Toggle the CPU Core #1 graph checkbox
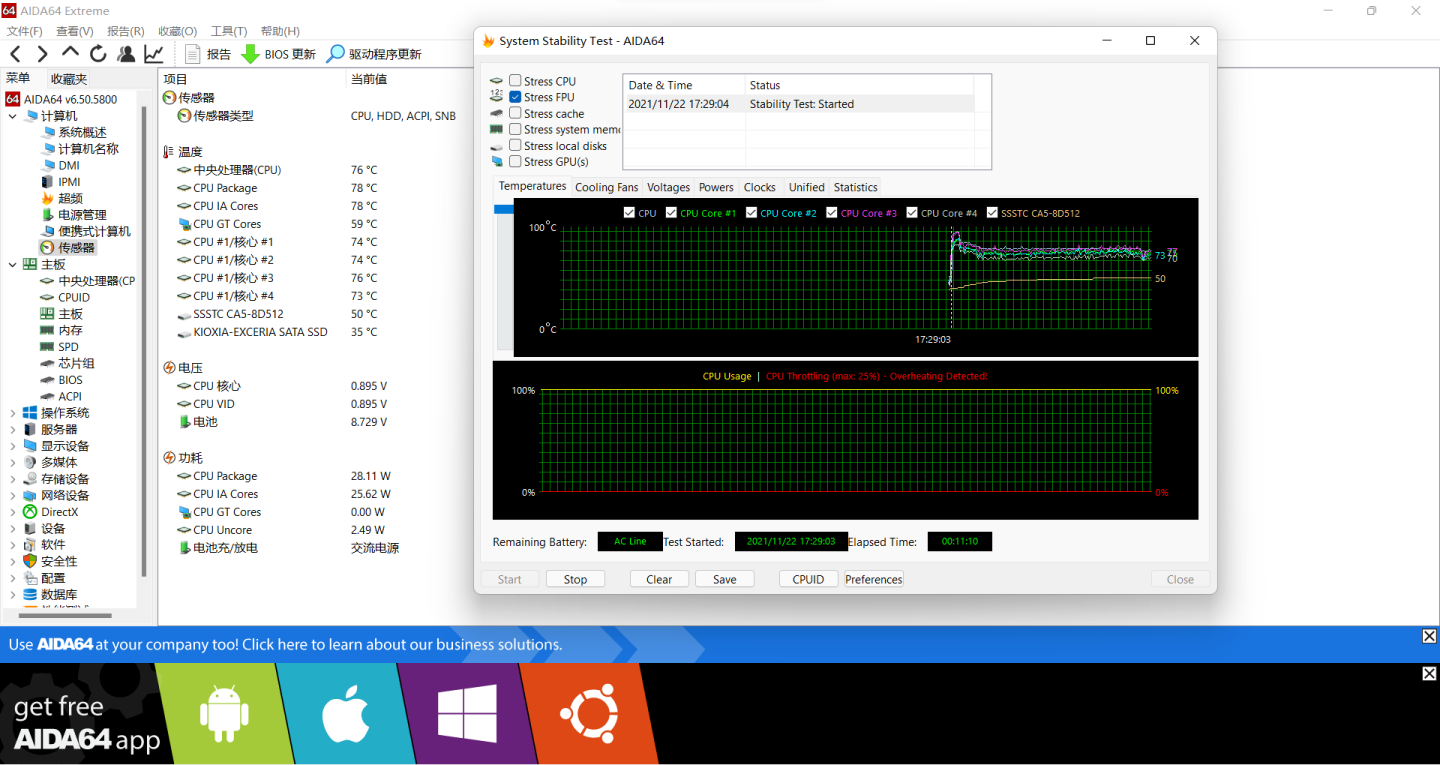Image resolution: width=1440 pixels, height=765 pixels. click(x=672, y=213)
